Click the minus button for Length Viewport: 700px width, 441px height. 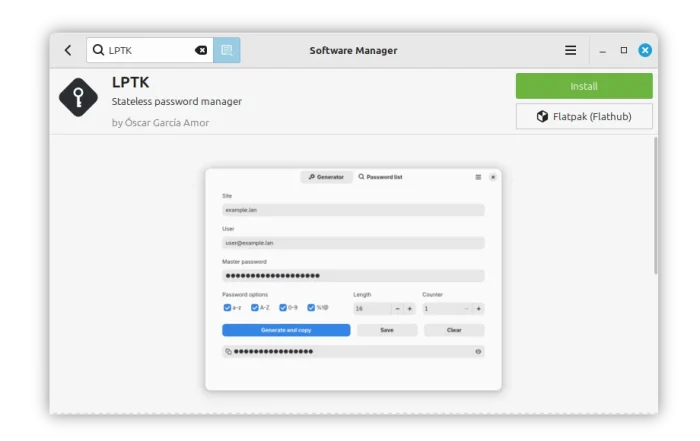point(397,309)
